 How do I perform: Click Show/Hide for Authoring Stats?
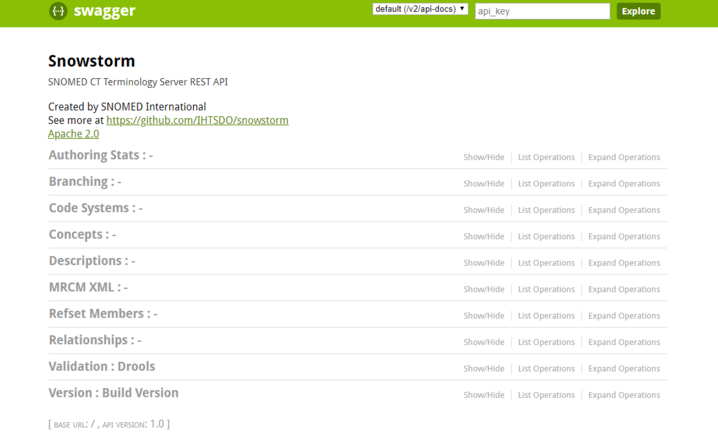[484, 157]
